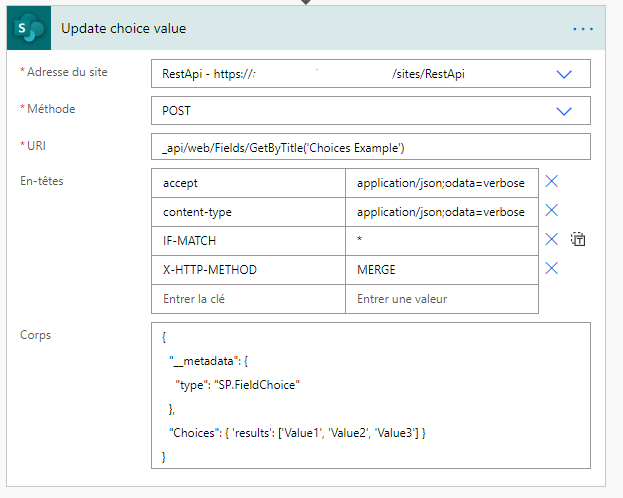Screen dimensions: 623x498
Task: Click the 'En-têtes' label
Action: 42,181
